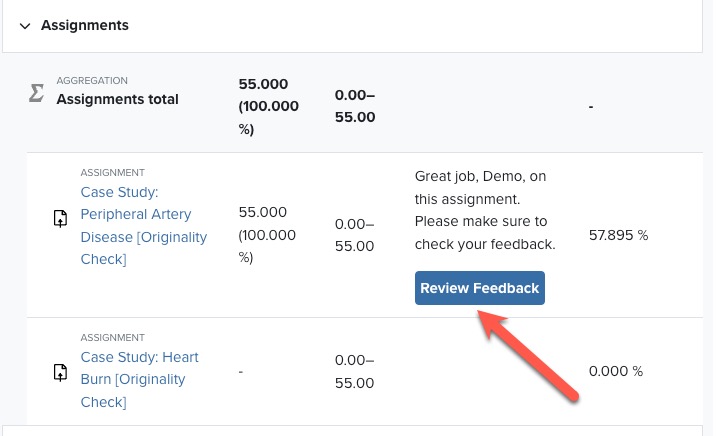Image resolution: width=718 pixels, height=436 pixels.
Task: Click the Heart Burn assignment file icon
Action: [x=60, y=372]
